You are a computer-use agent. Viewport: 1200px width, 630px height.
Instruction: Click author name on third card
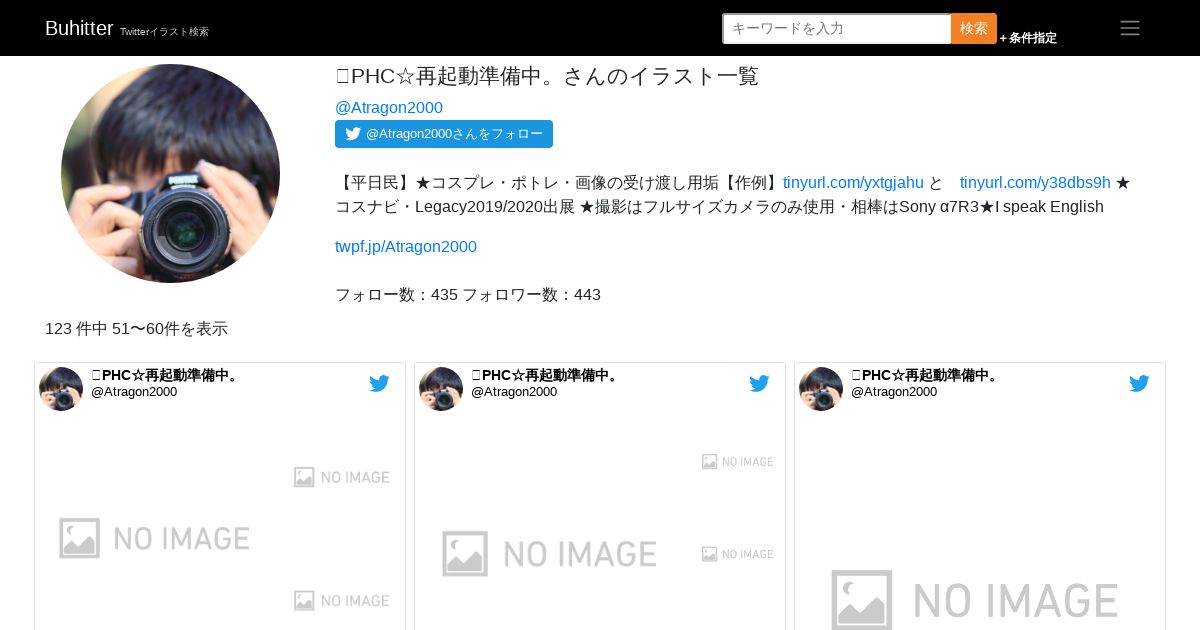tap(925, 375)
